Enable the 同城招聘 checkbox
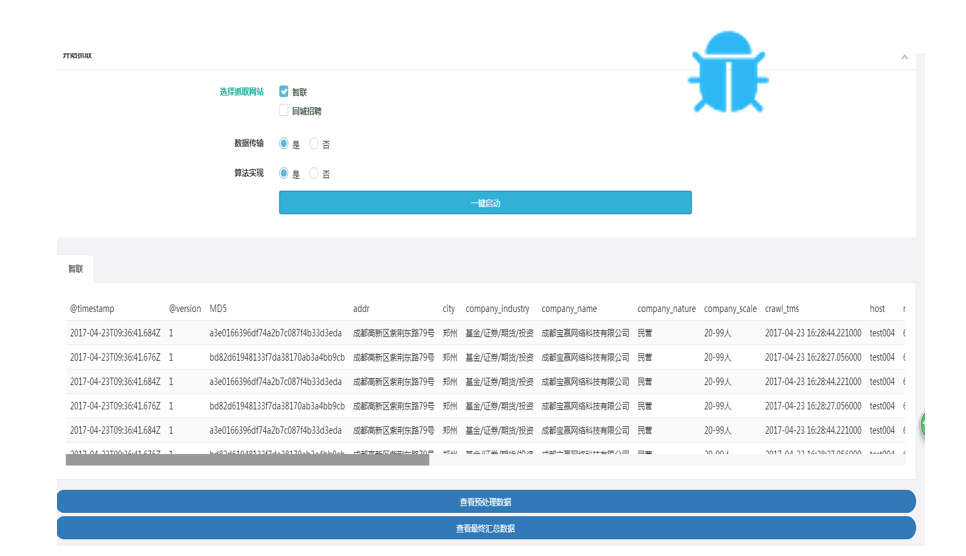This screenshot has width=966, height=556. click(x=284, y=111)
